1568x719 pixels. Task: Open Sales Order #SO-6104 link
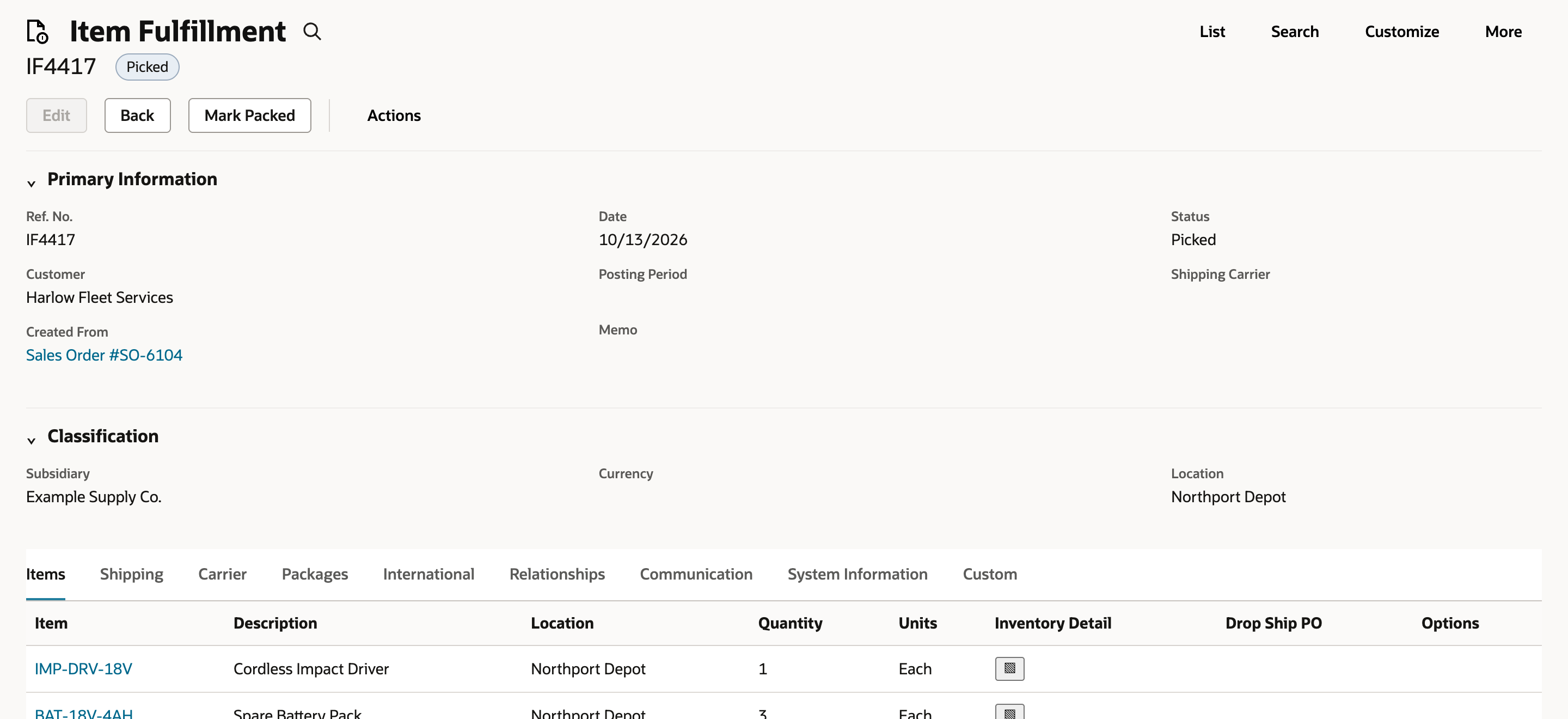[104, 355]
